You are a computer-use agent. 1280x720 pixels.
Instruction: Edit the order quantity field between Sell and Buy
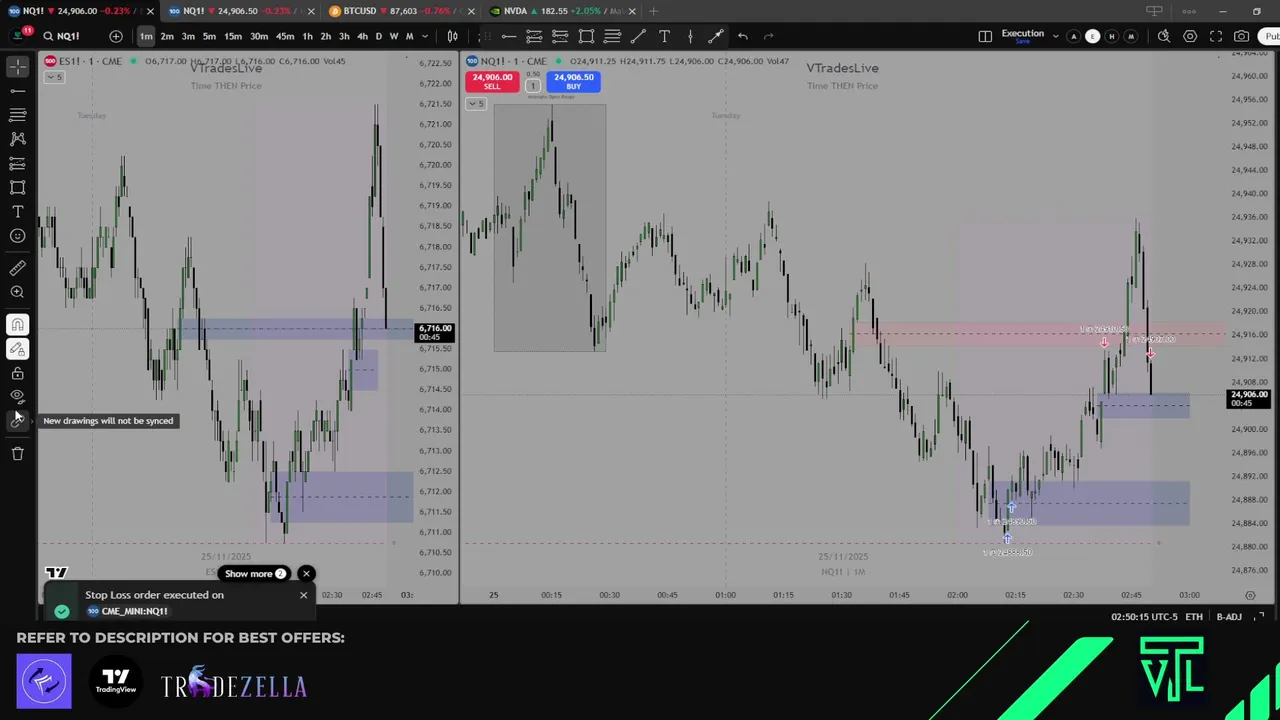[x=533, y=85]
